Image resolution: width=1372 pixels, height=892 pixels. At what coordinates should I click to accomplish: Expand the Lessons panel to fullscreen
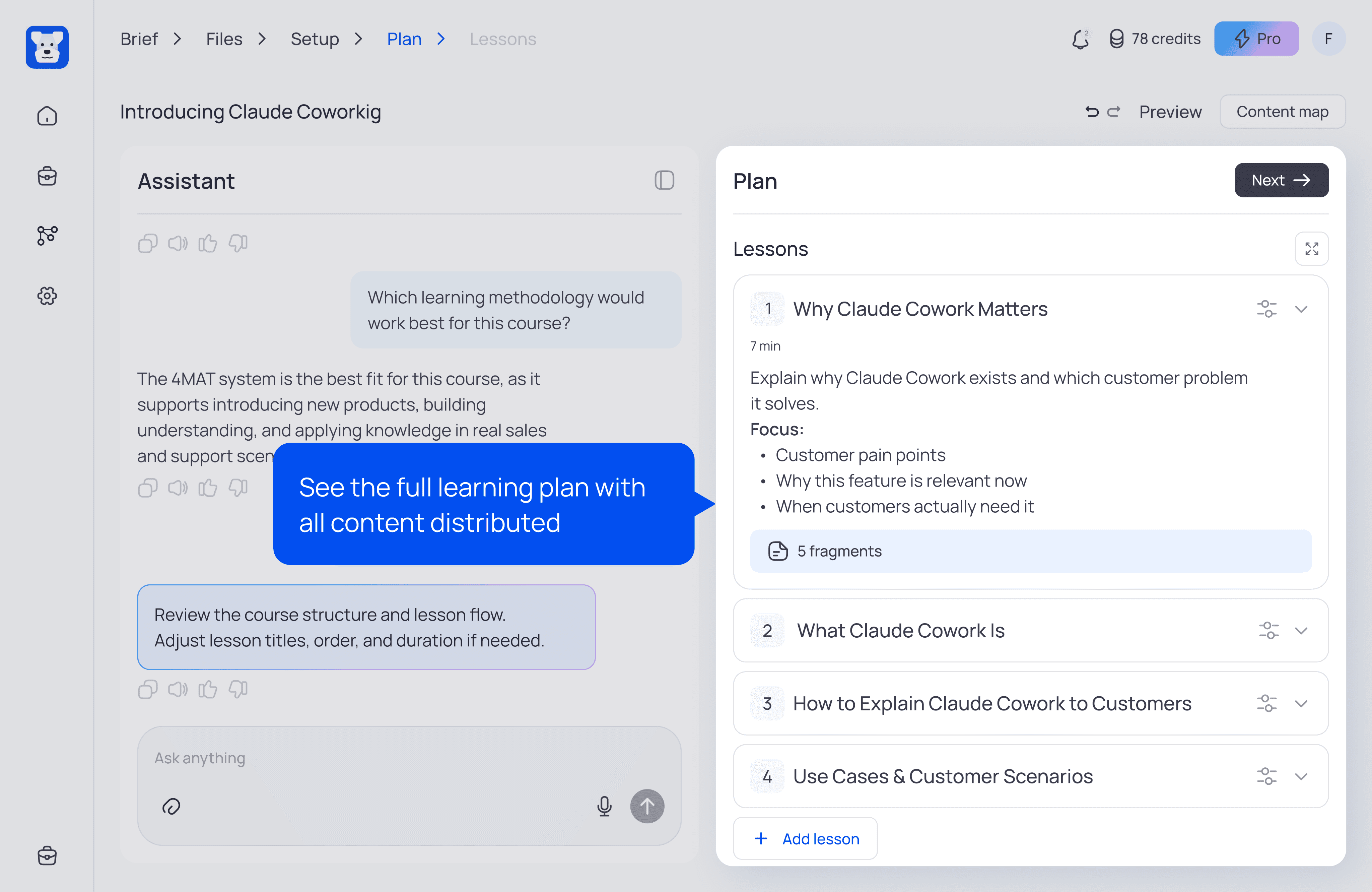click(x=1311, y=249)
